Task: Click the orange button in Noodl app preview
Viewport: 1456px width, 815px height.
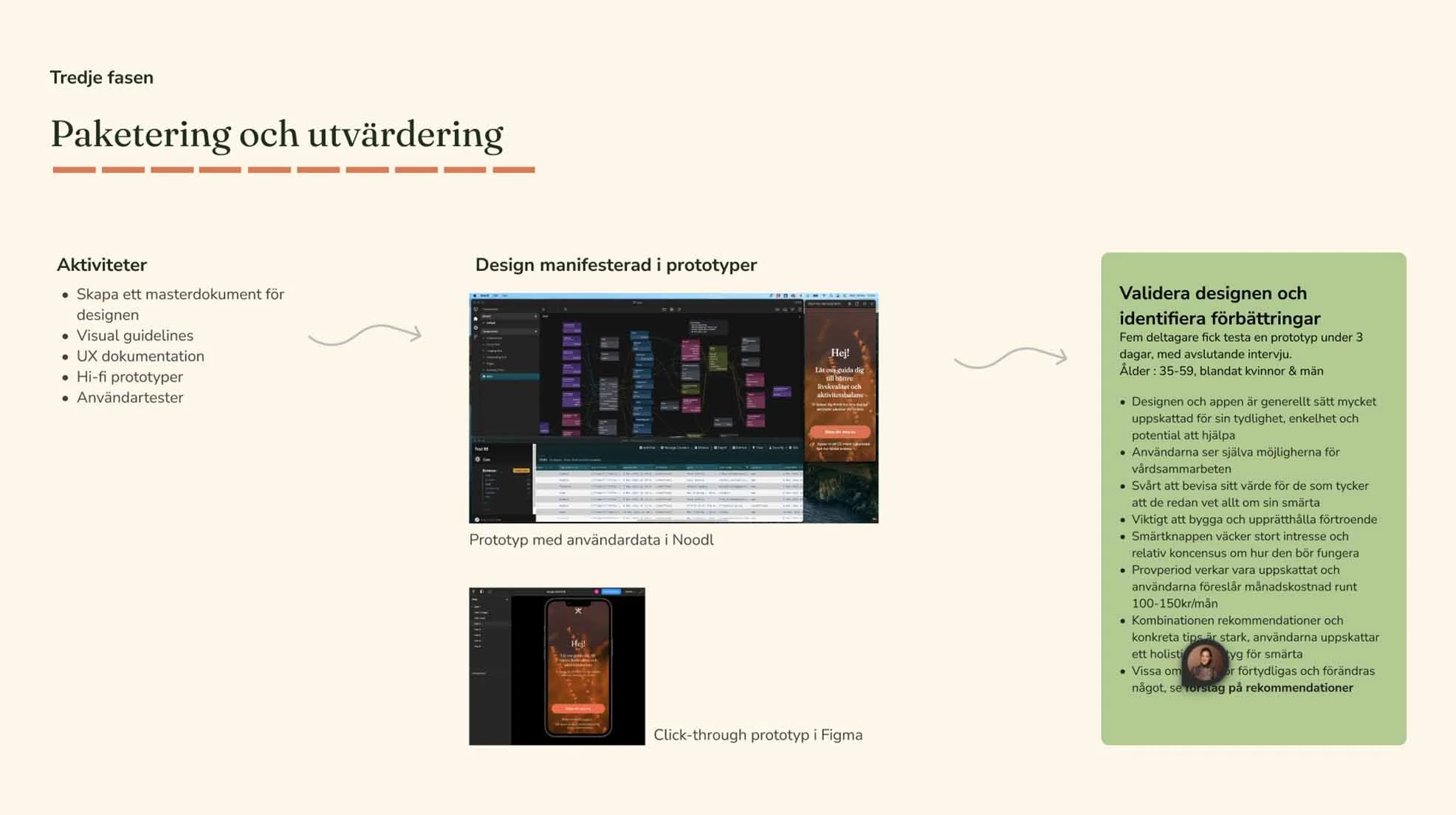Action: coord(839,431)
